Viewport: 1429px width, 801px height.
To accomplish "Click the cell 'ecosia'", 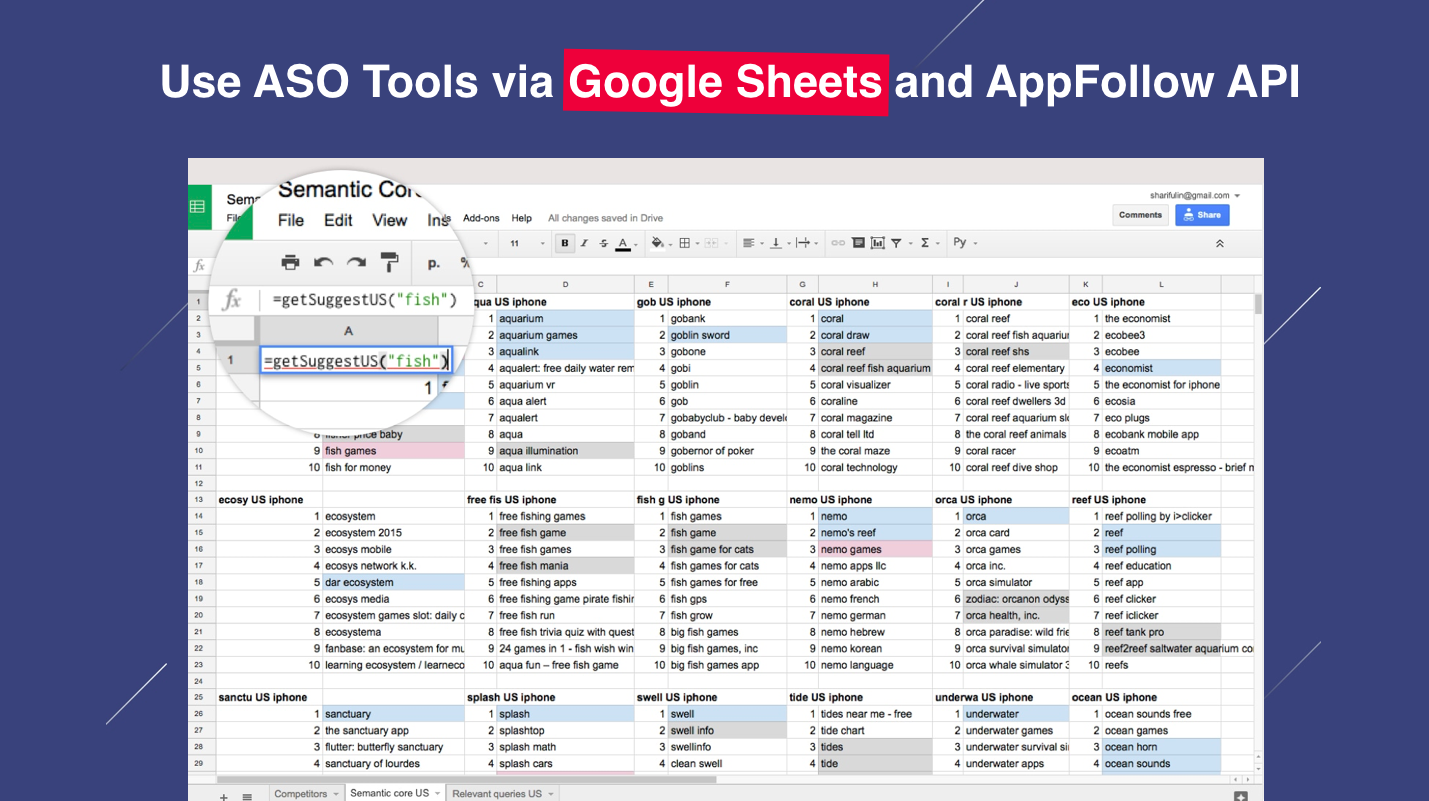I will pyautogui.click(x=1161, y=401).
